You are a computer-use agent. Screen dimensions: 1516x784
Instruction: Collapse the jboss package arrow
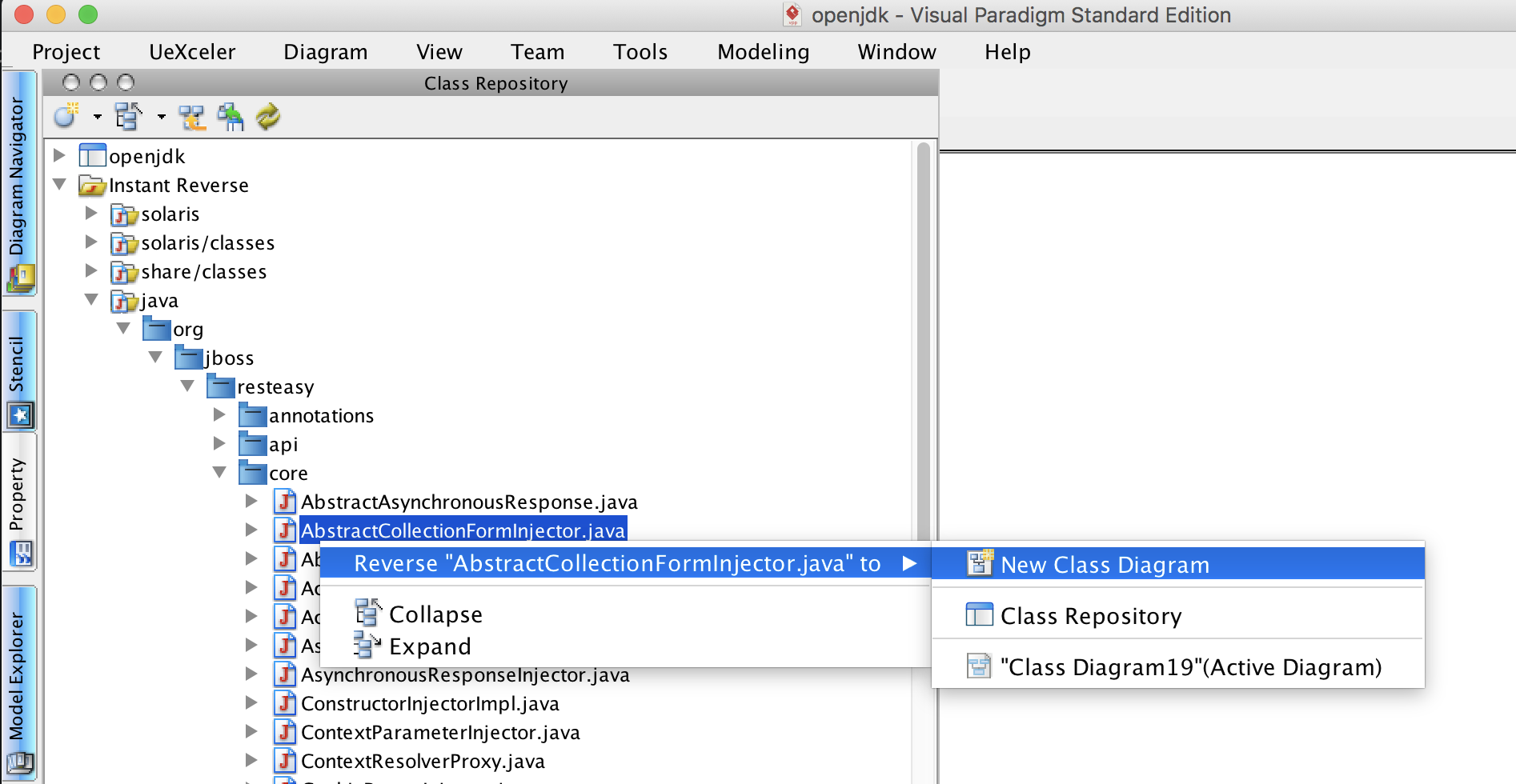click(x=155, y=357)
